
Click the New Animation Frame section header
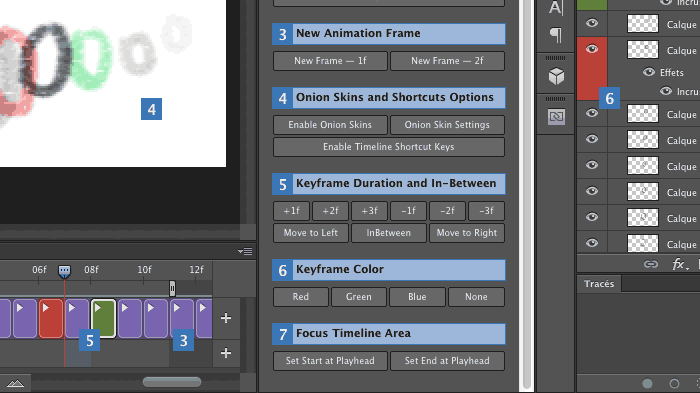point(389,33)
